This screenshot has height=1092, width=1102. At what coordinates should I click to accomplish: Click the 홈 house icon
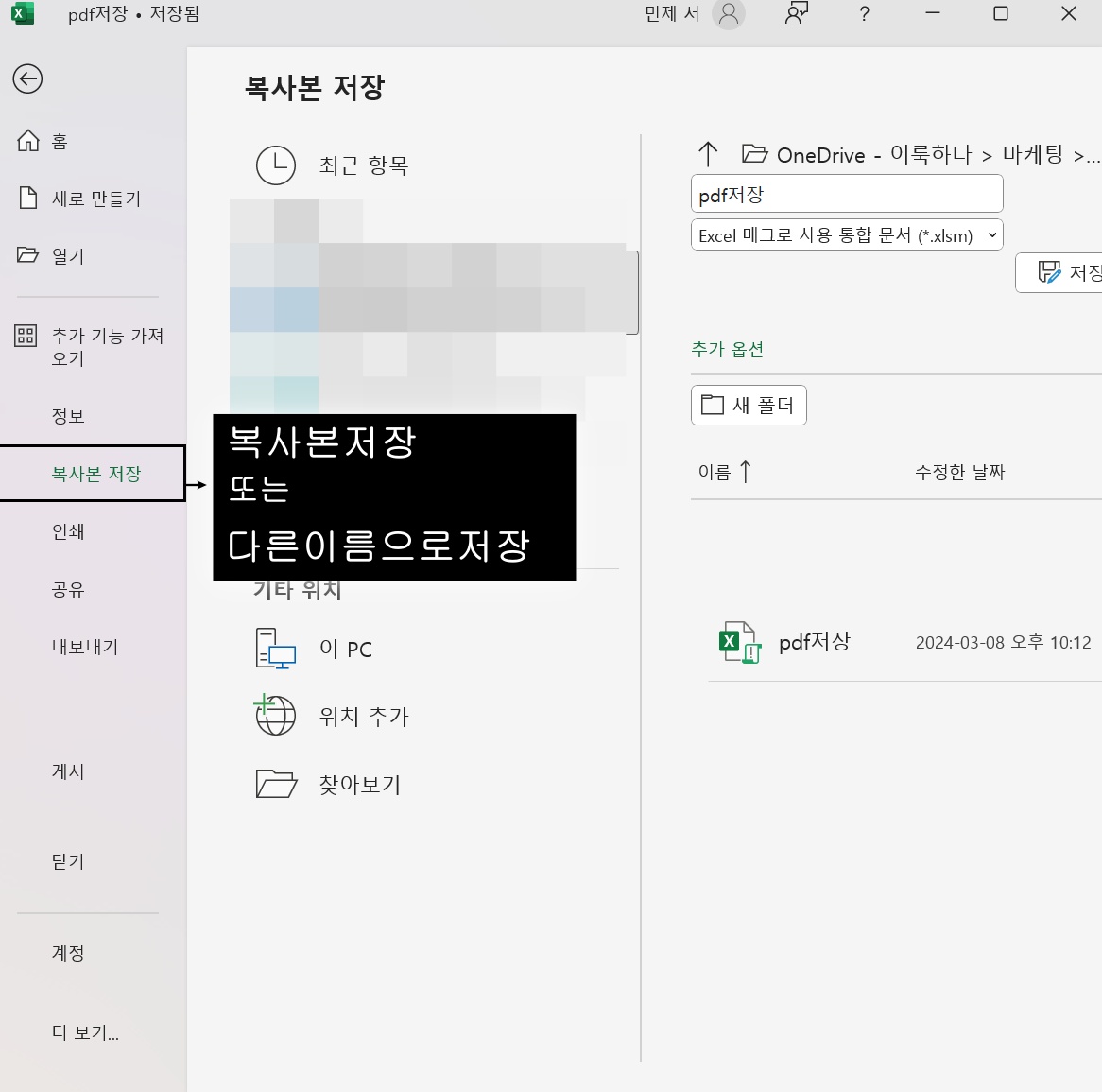tap(28, 141)
